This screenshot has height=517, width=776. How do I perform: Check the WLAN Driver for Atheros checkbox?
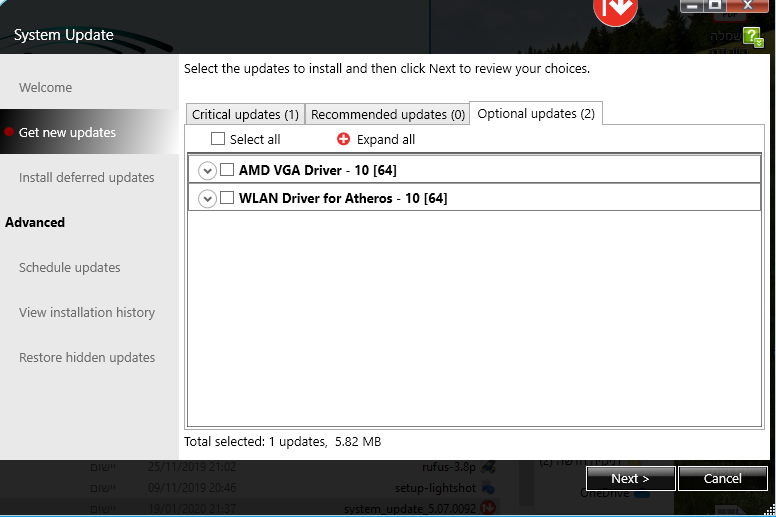click(227, 198)
